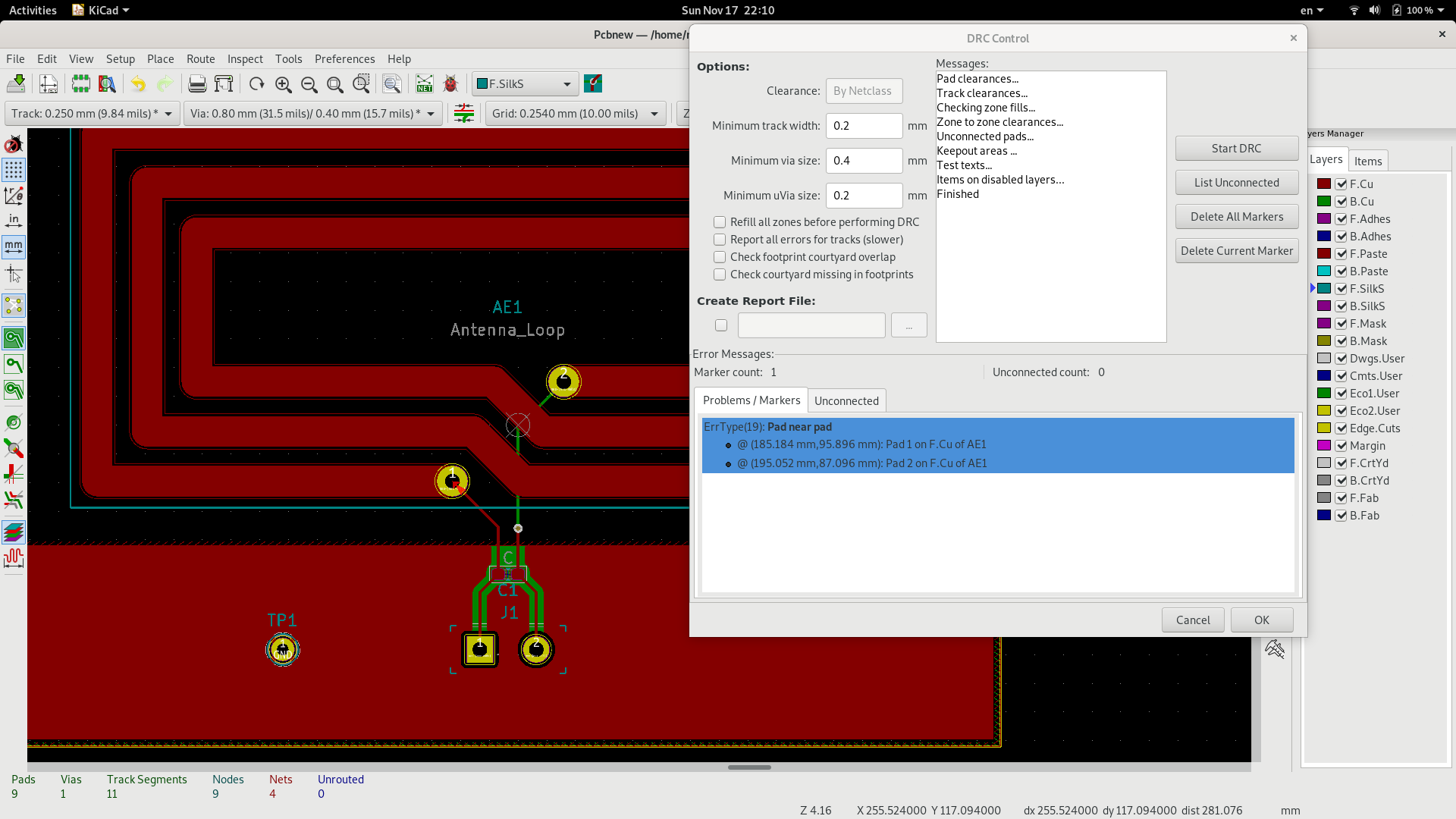This screenshot has height=819, width=1456.
Task: Click the Save board icon
Action: pyautogui.click(x=16, y=84)
